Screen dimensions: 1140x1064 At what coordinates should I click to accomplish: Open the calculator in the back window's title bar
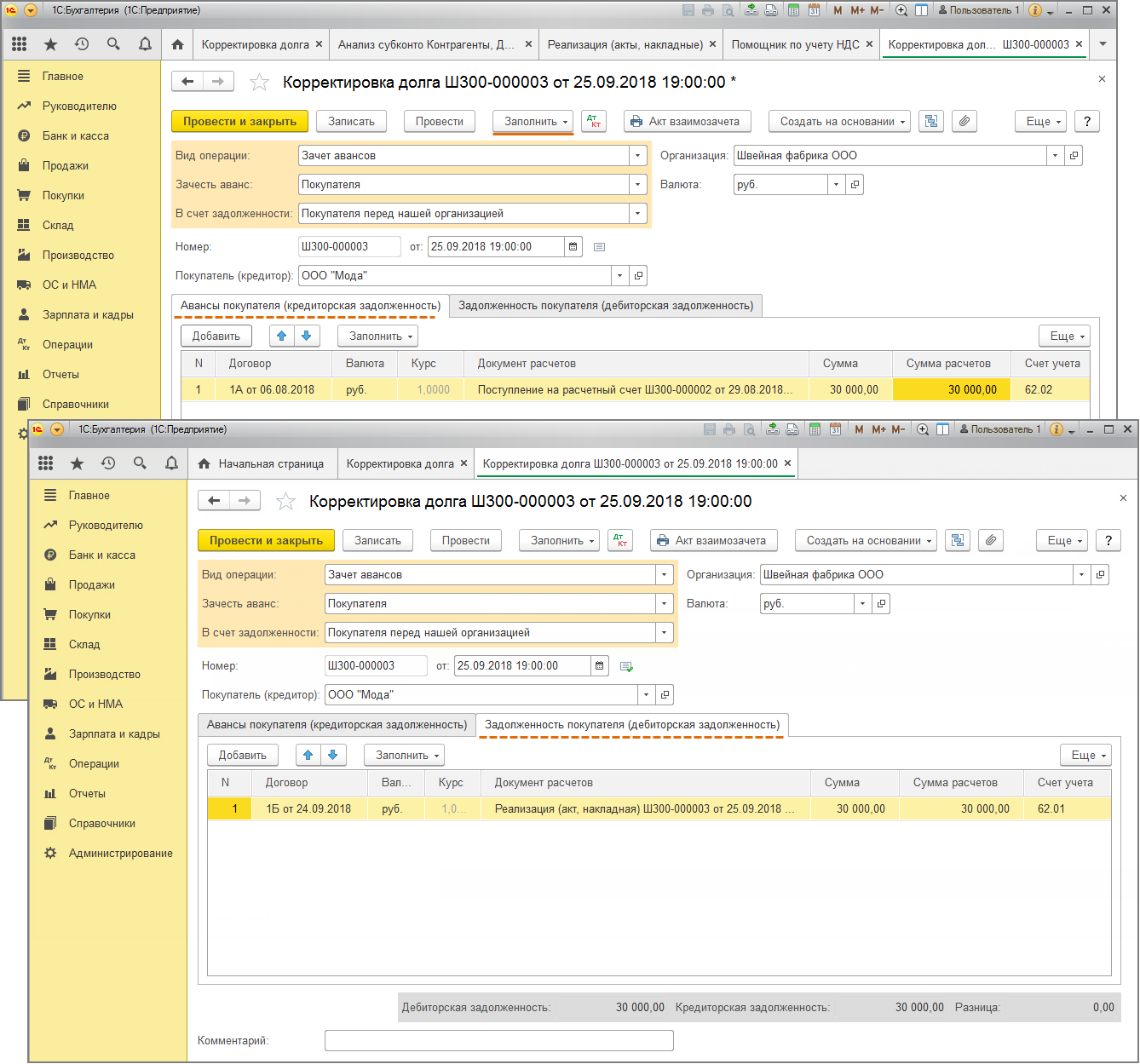pyautogui.click(x=794, y=10)
